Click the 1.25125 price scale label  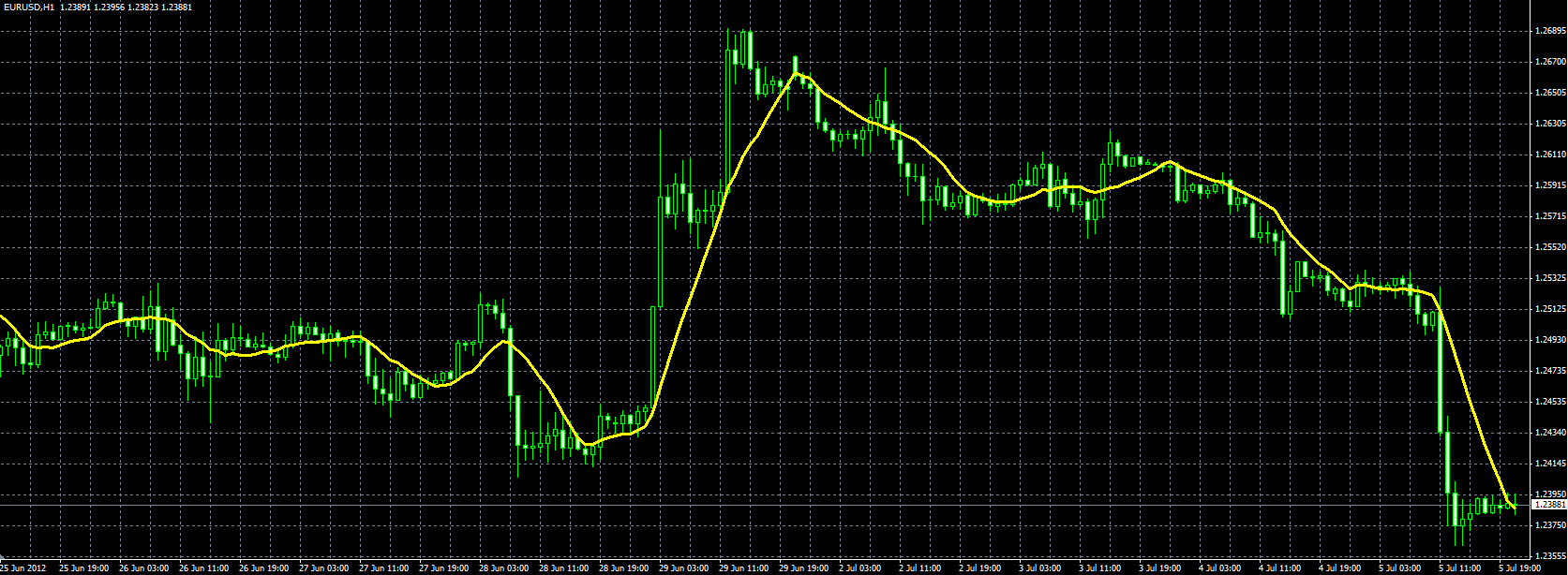(1550, 309)
